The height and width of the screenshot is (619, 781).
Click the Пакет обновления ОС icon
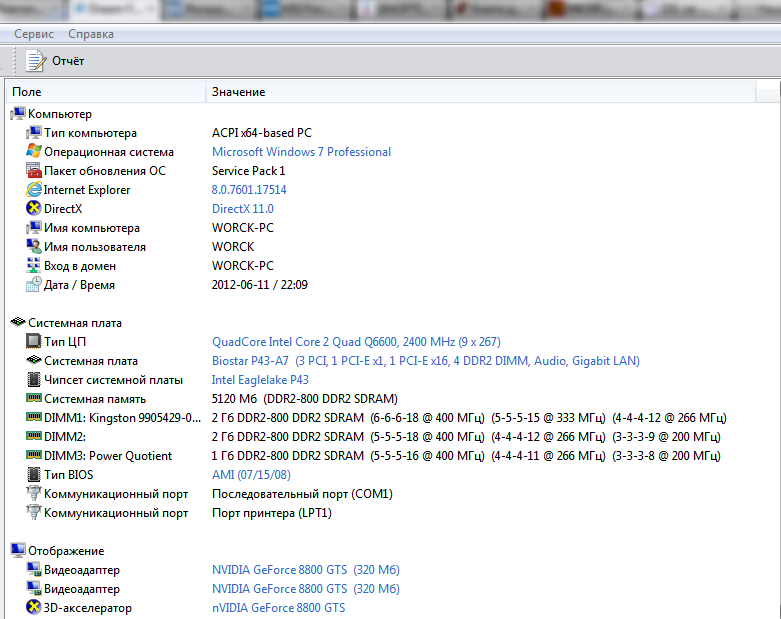(34, 170)
